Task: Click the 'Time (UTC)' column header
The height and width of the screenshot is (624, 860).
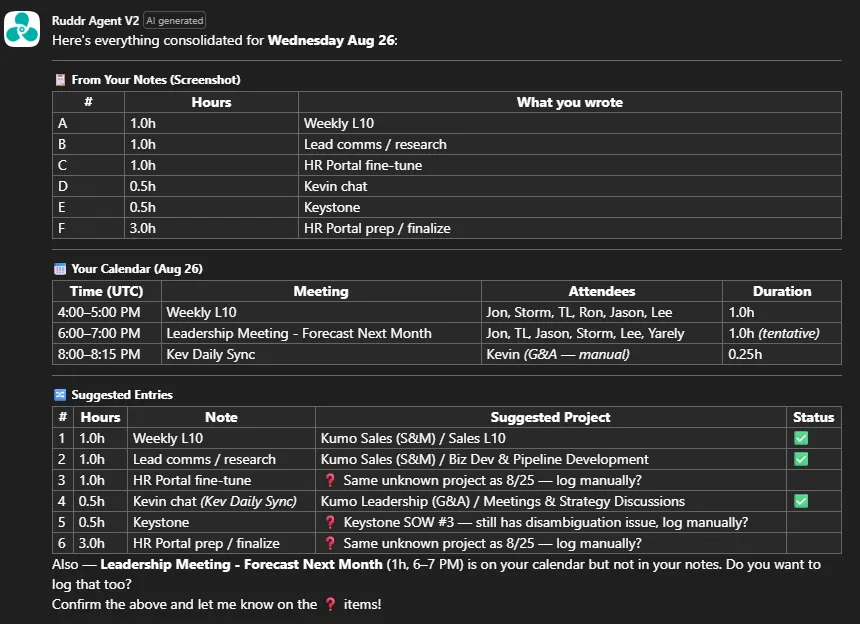Action: (106, 291)
